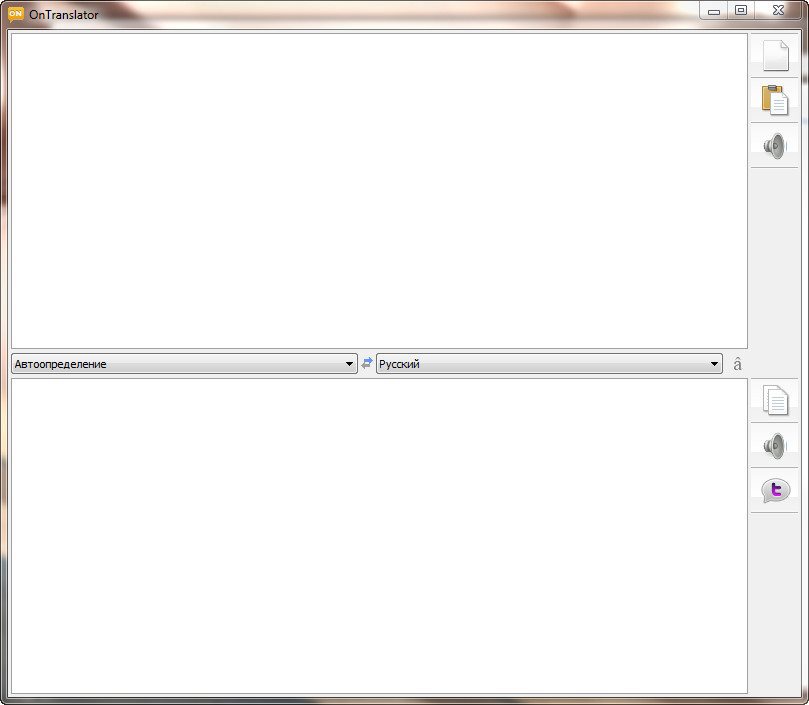Image resolution: width=809 pixels, height=705 pixels.
Task: Open the Русский target language dropdown
Action: (548, 364)
